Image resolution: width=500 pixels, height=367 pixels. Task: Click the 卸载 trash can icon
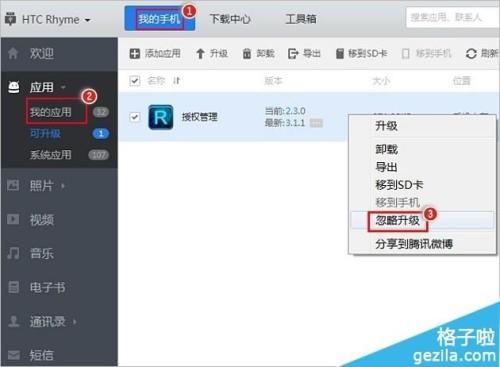pyautogui.click(x=247, y=54)
